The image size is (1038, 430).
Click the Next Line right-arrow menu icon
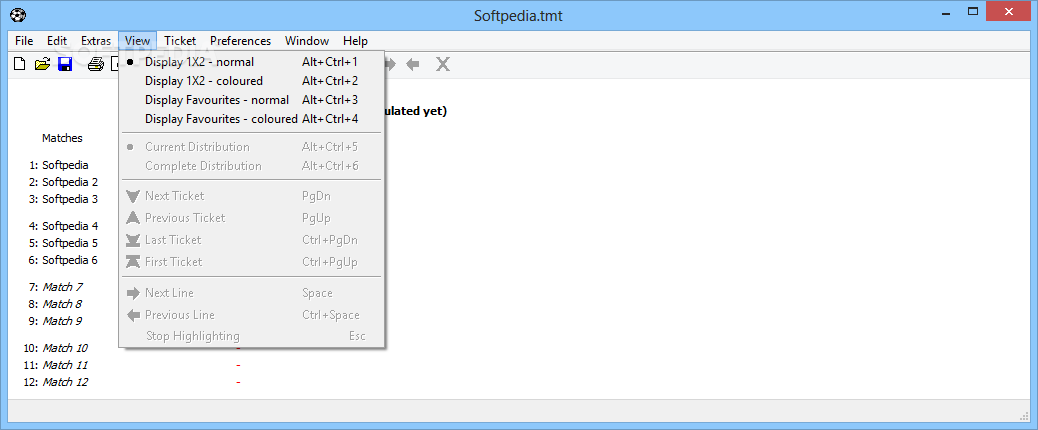pyautogui.click(x=133, y=293)
